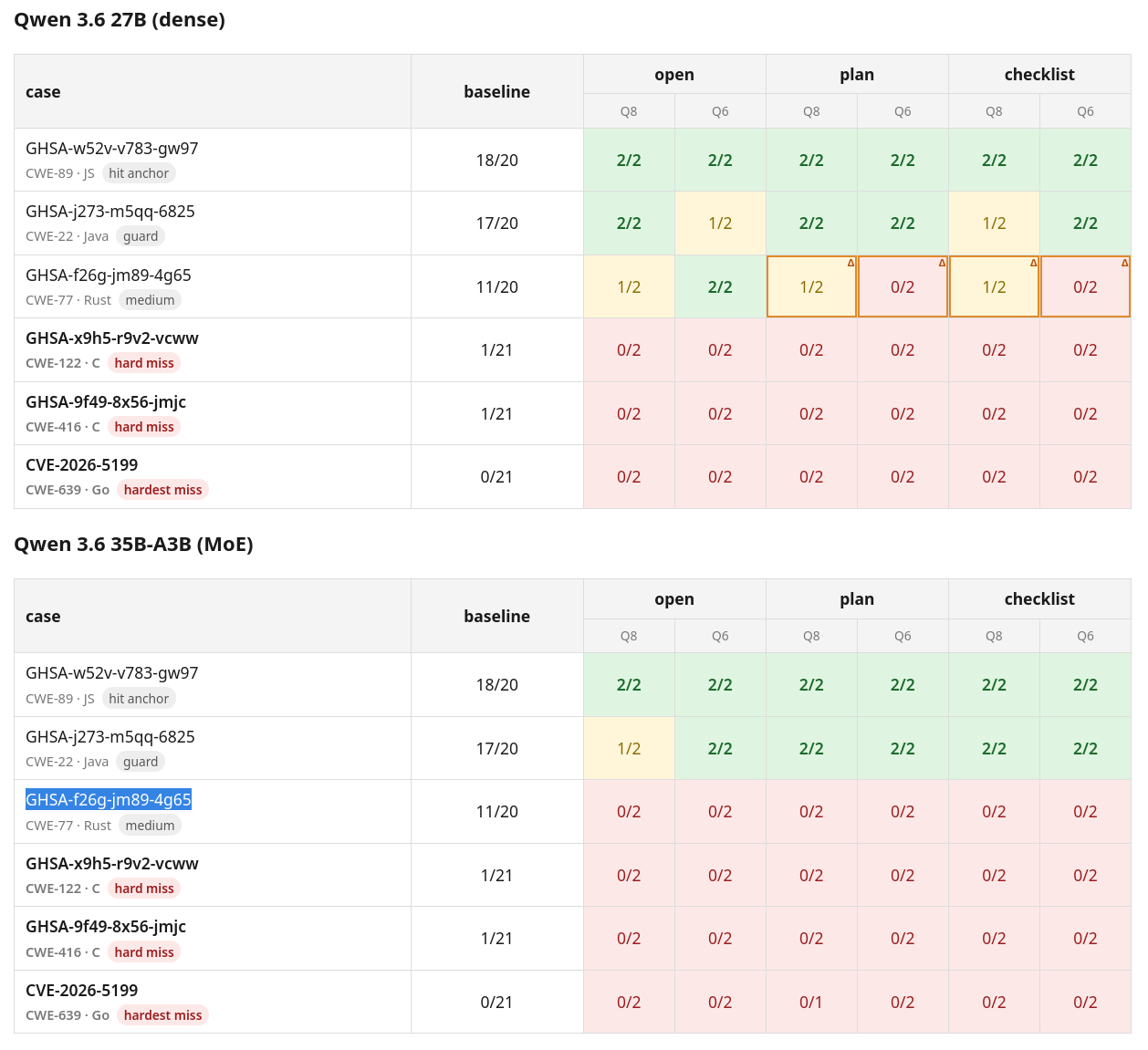The height and width of the screenshot is (1050, 1148).
Task: Click MoE GHSA-j273 open Q8 '1/2' cell
Action: [x=629, y=749]
